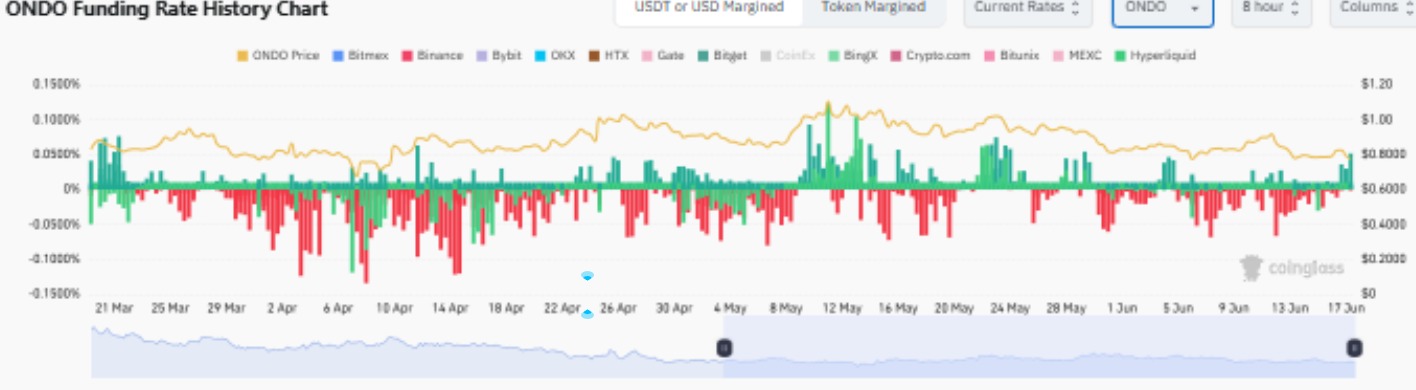The height and width of the screenshot is (390, 1416).
Task: Click the -0.1000% left axis label
Action: (56, 259)
